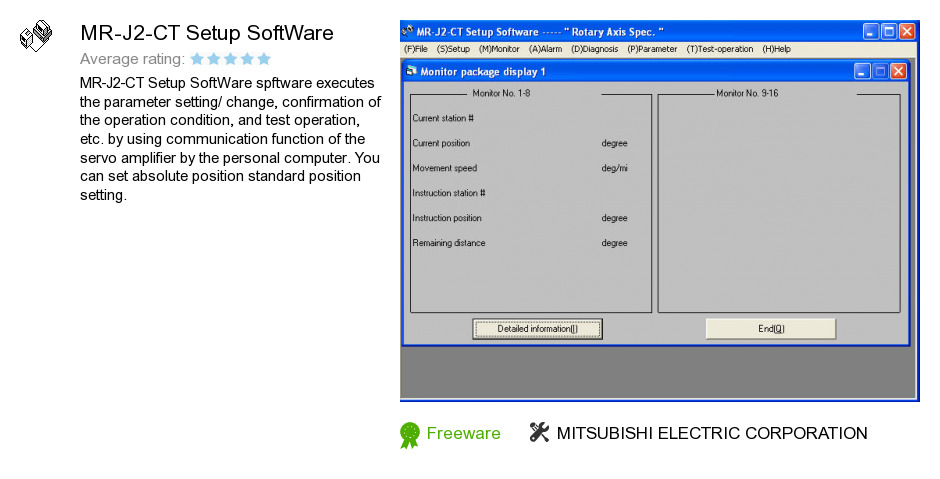Click the MITSUBISHI ELECTRIC CORPORATION link

[x=712, y=433]
